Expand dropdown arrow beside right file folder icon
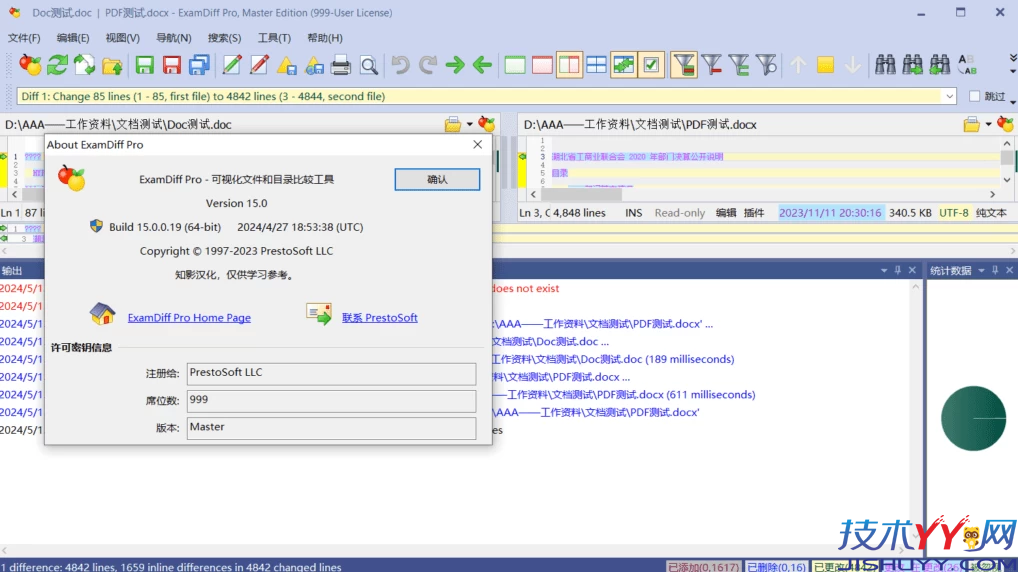This screenshot has width=1018, height=572. point(988,124)
